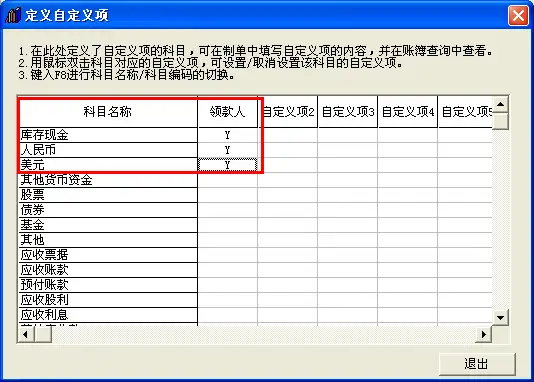Click the vertical scrollbar thumb
Image resolution: width=534 pixels, height=382 pixels.
(500, 121)
